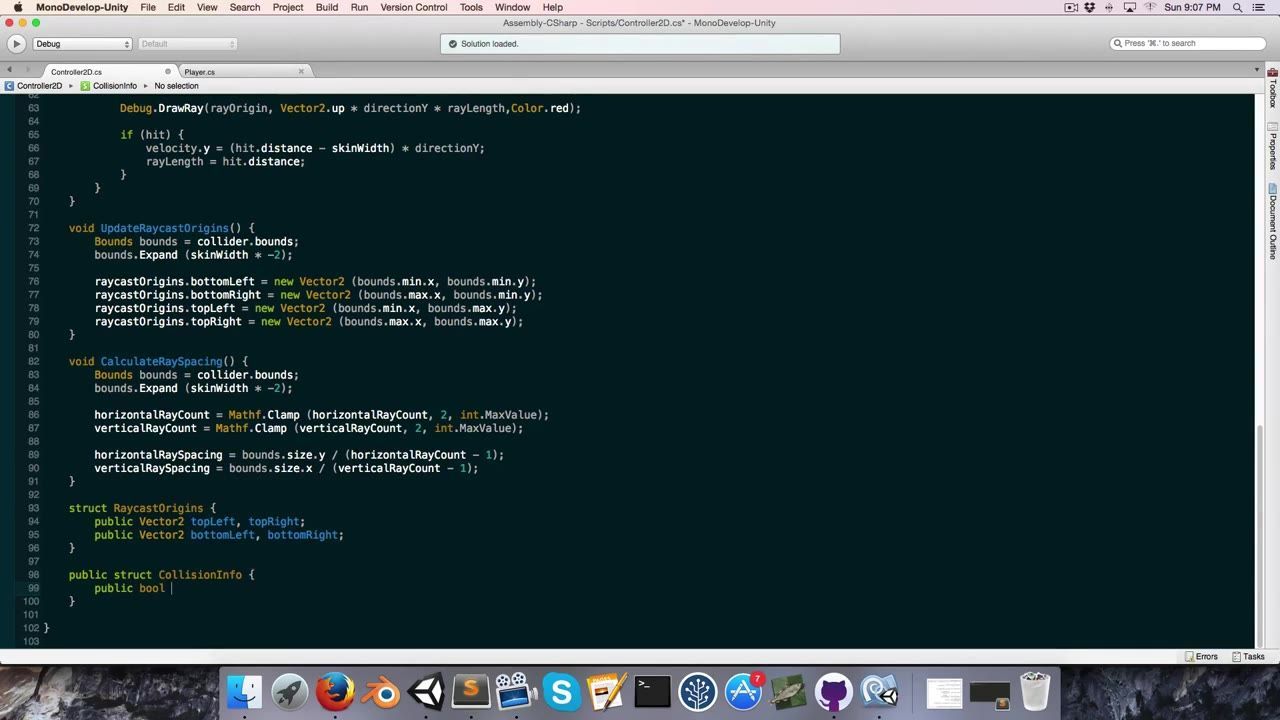Expand the document tab list arrow

(1257, 70)
